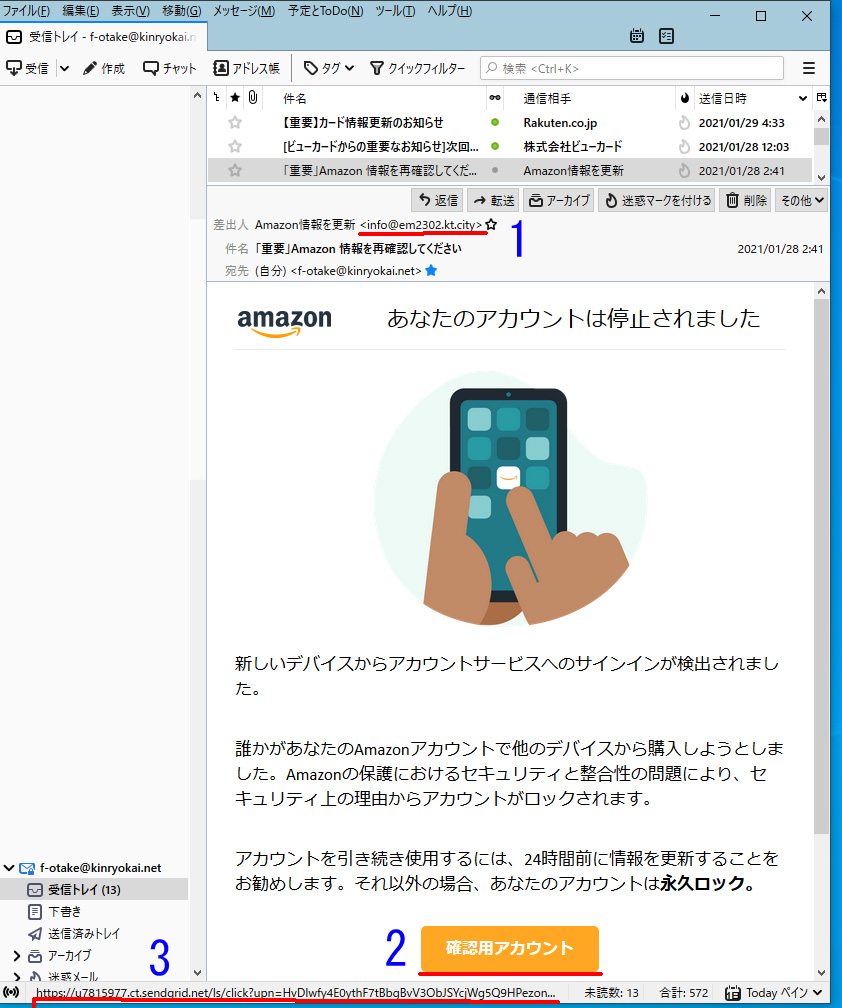Open チャット from the toolbar
Screen dimensions: 842x1008
tap(170, 68)
